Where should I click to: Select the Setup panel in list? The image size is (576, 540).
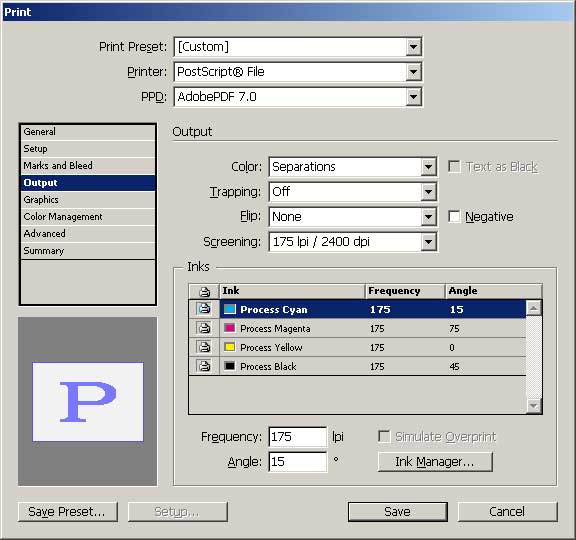point(88,149)
